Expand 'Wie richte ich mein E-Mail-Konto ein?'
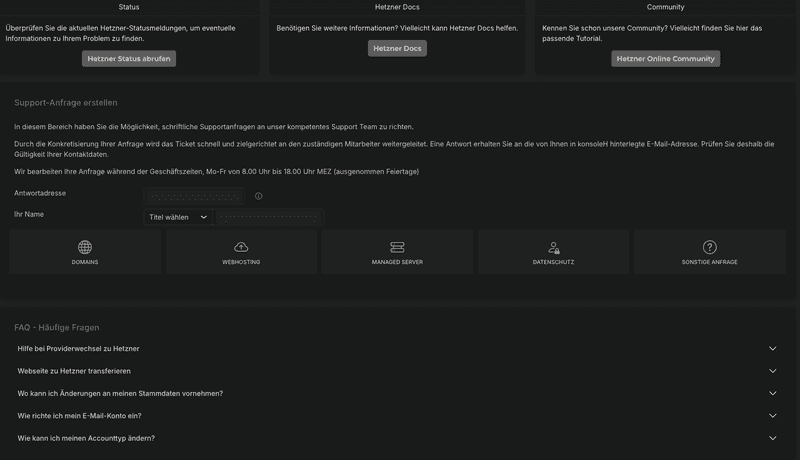This screenshot has height=460, width=800. tap(772, 415)
